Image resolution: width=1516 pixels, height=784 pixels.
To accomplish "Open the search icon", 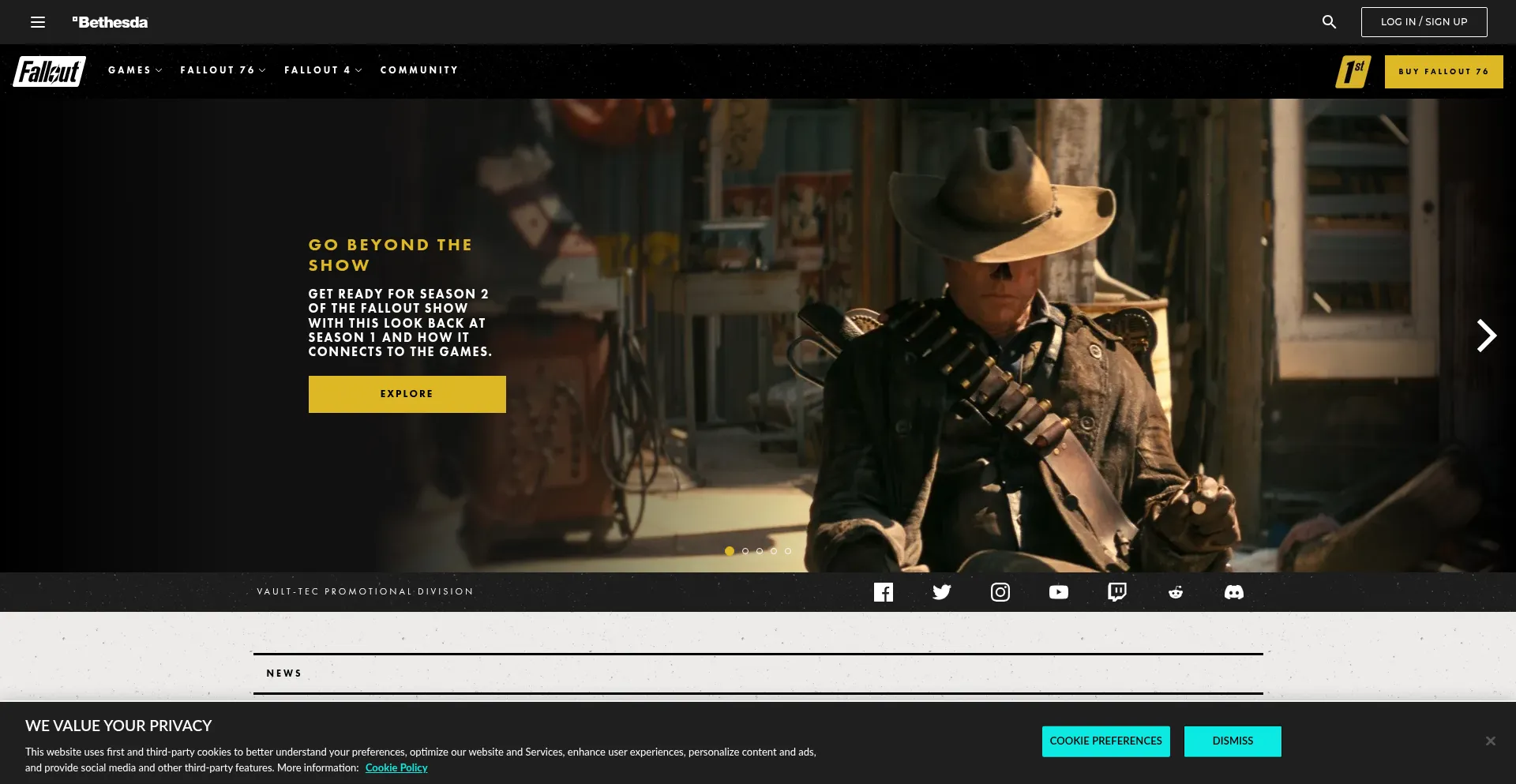I will [x=1329, y=21].
